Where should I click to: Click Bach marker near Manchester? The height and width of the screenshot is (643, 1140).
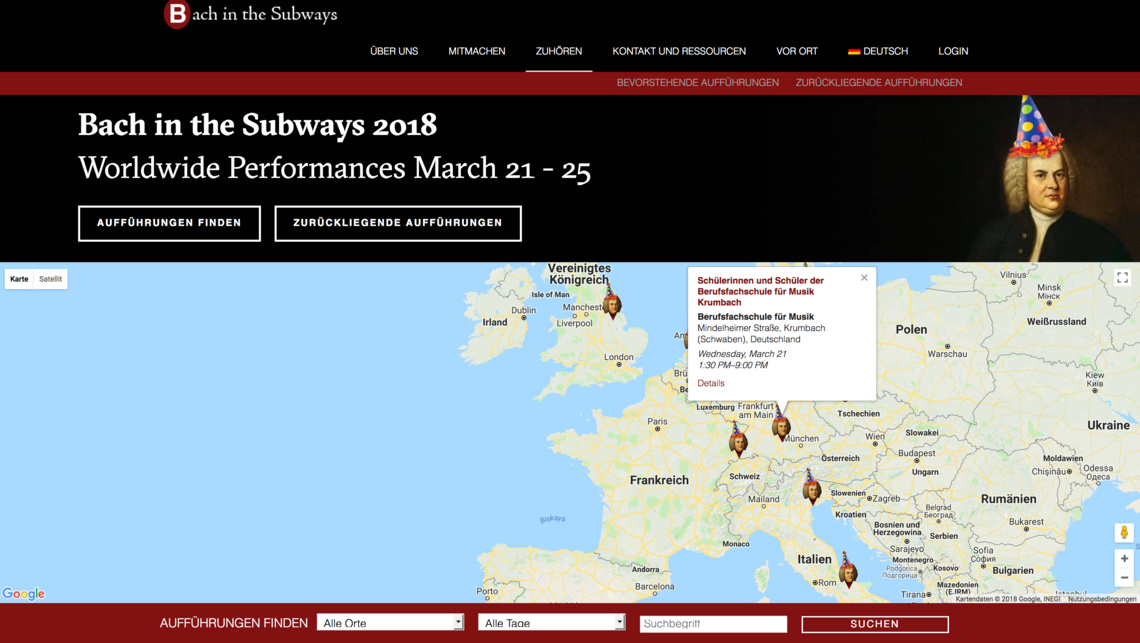(612, 303)
